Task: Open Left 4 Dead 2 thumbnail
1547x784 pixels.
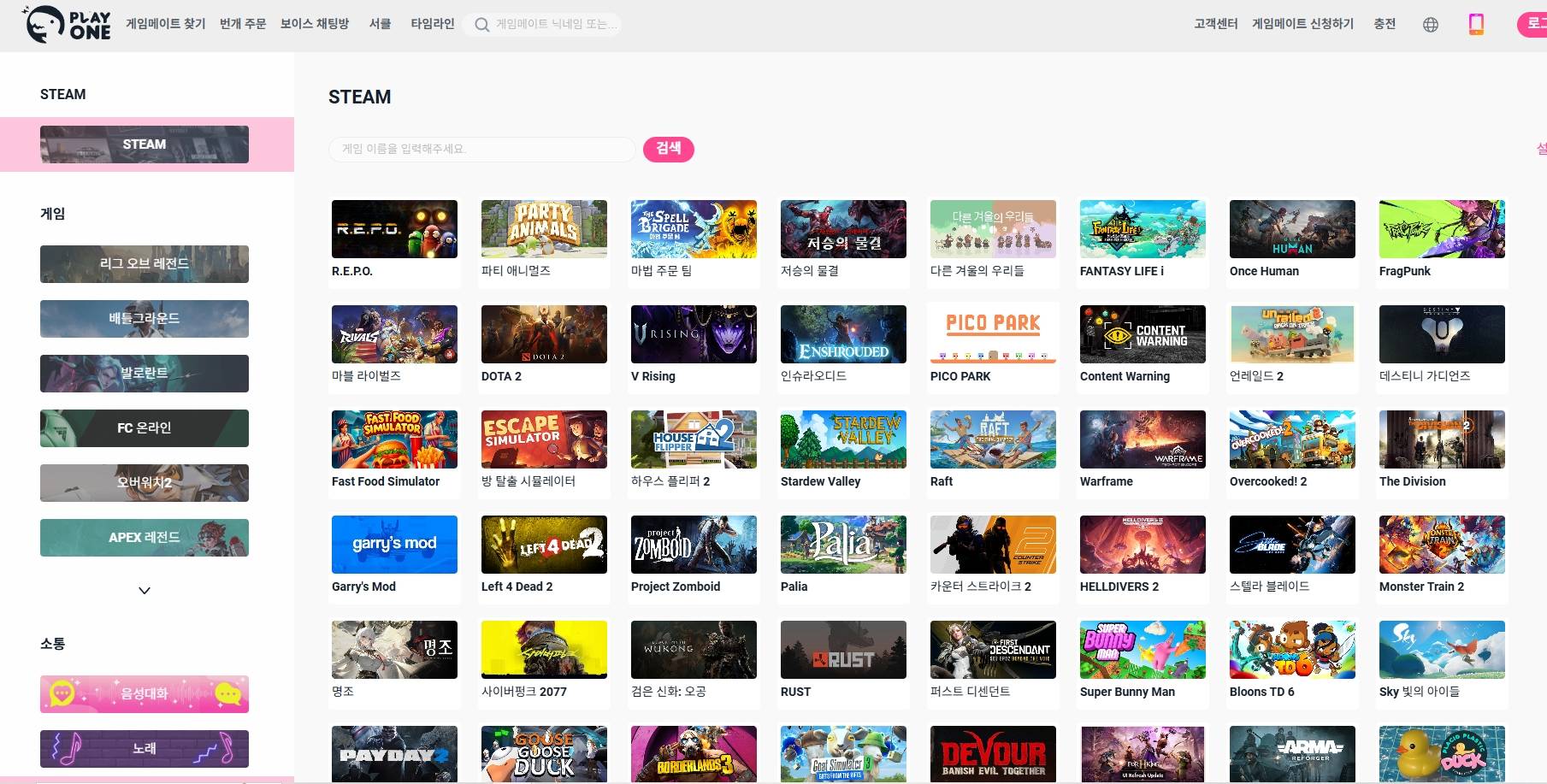Action: tap(544, 545)
